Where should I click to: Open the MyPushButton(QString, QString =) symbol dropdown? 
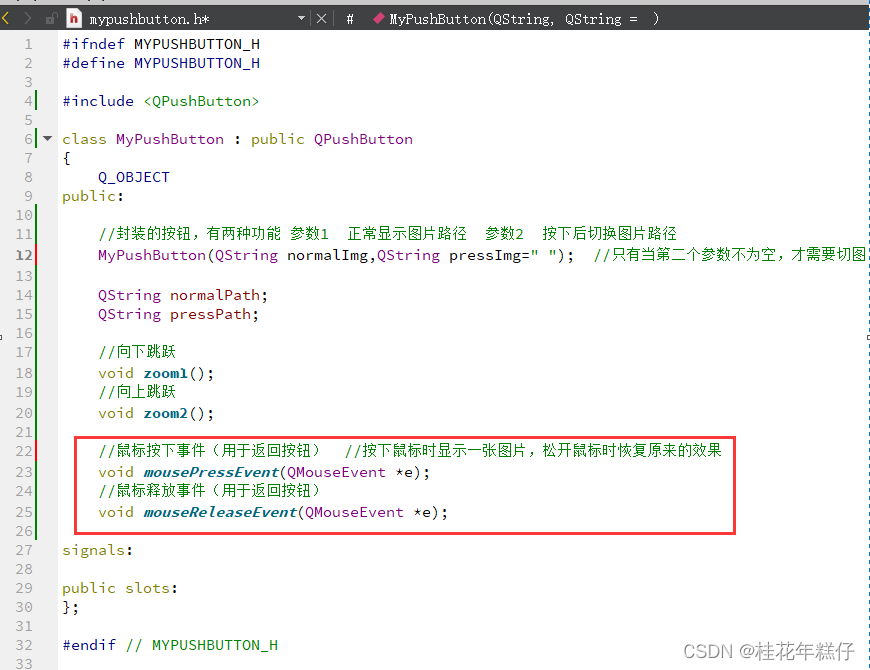pos(524,19)
